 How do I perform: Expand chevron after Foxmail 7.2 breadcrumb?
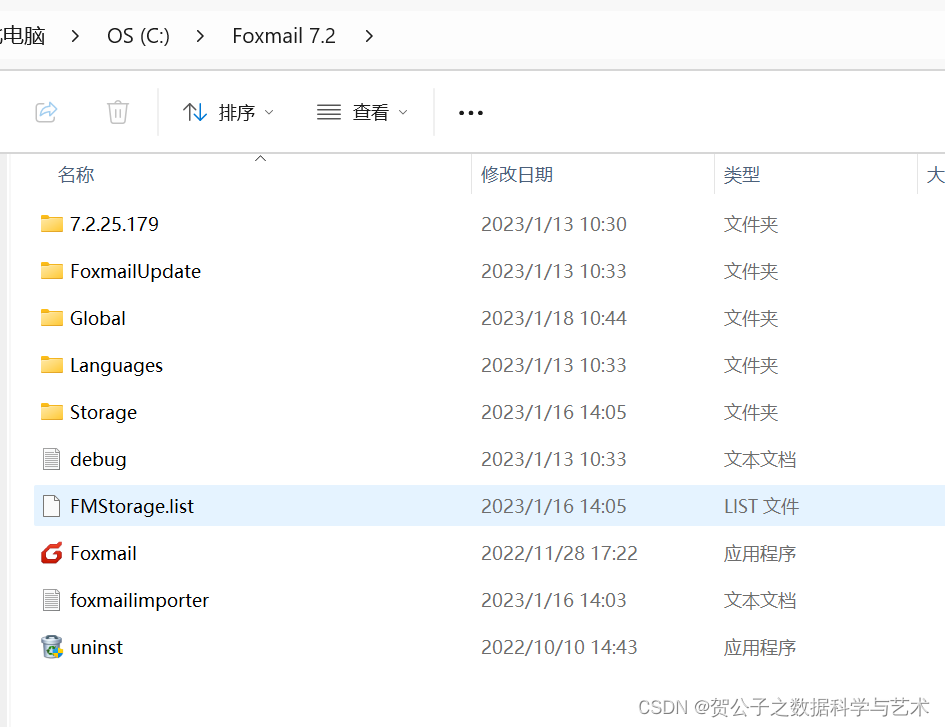click(369, 37)
